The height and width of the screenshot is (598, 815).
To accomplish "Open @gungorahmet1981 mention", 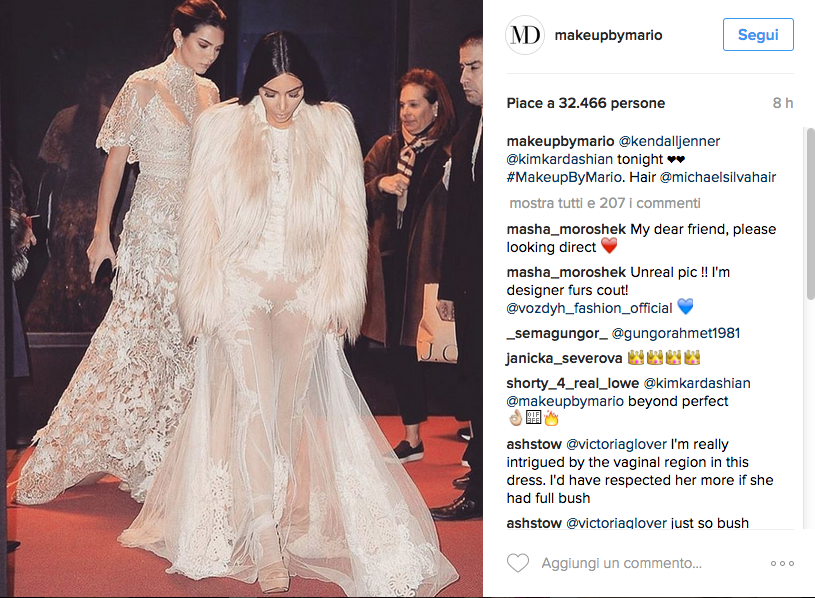I will pos(676,333).
